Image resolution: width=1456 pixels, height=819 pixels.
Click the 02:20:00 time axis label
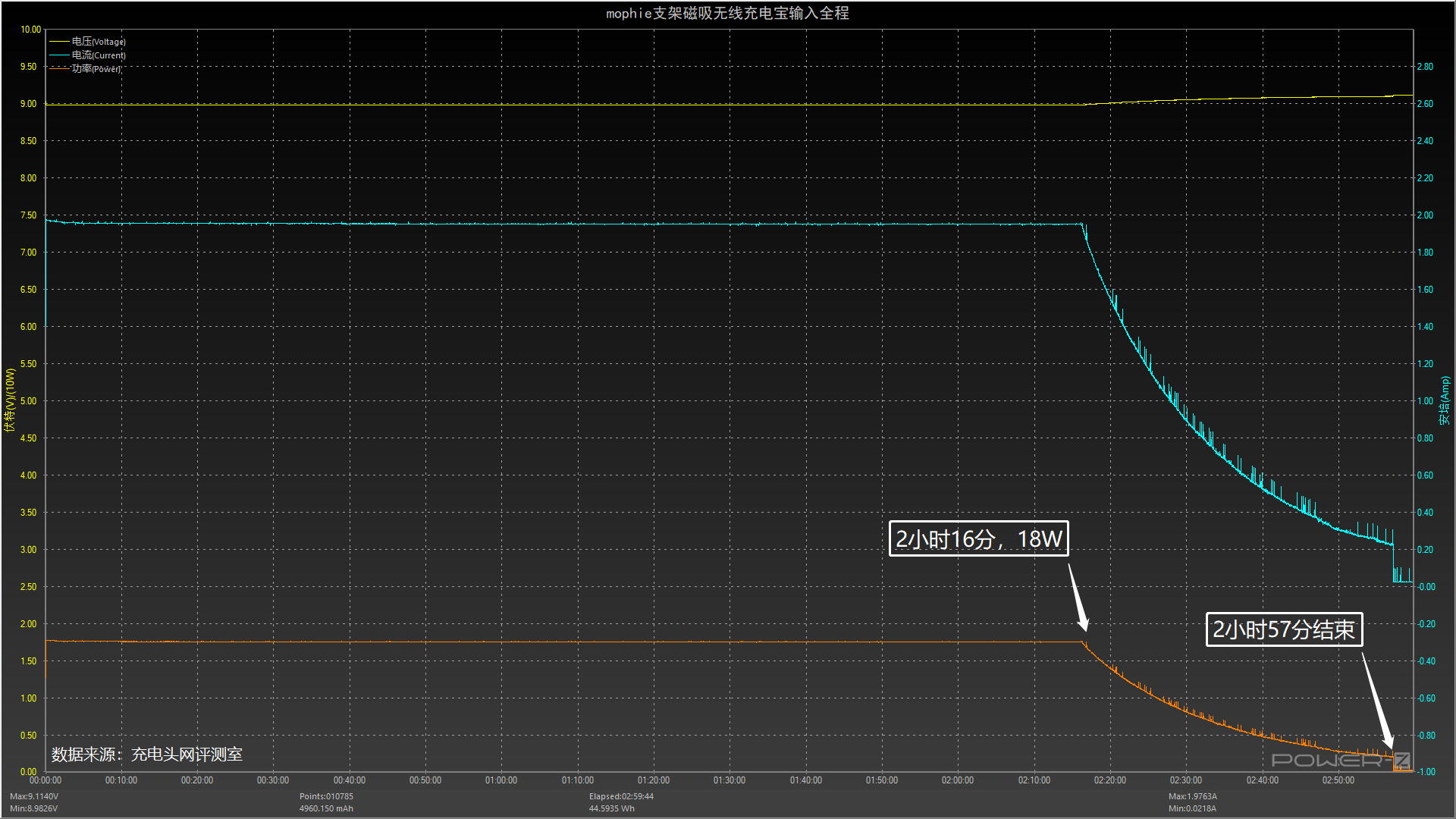point(1109,780)
